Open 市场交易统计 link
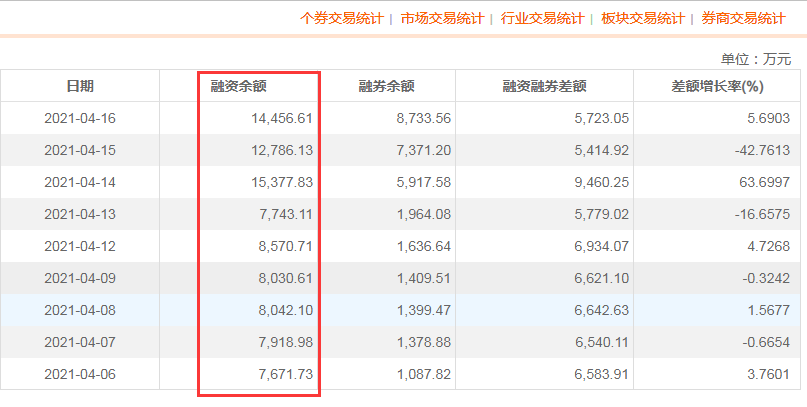This screenshot has width=807, height=407. (x=443, y=19)
